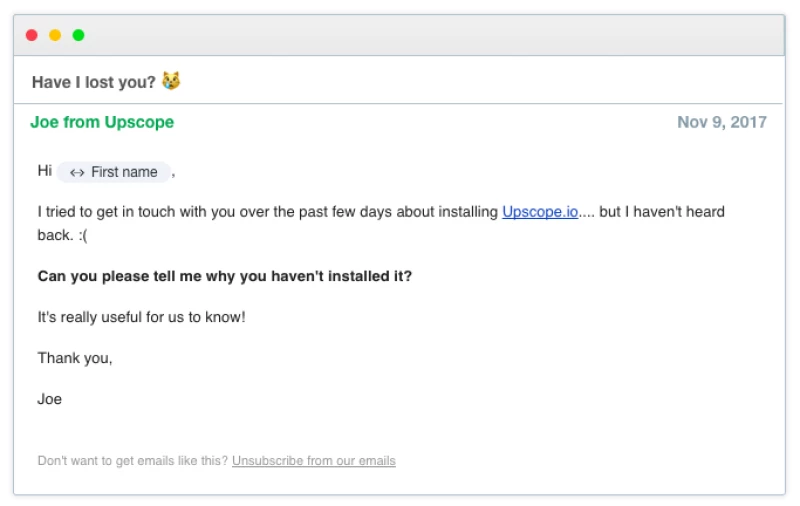Click the crying cat emoji in subject

(x=171, y=81)
